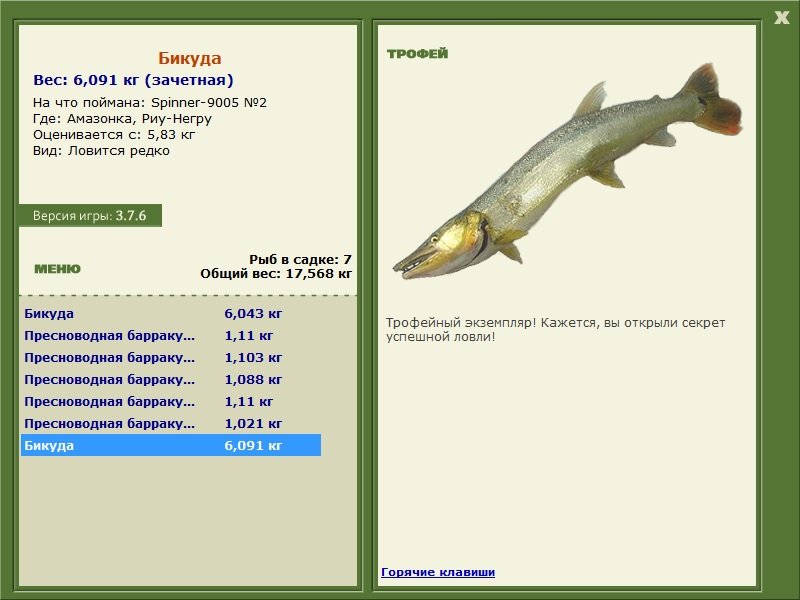Select the highlighted Бикуда 6,091 кг row
The width and height of the screenshot is (800, 600).
(171, 445)
